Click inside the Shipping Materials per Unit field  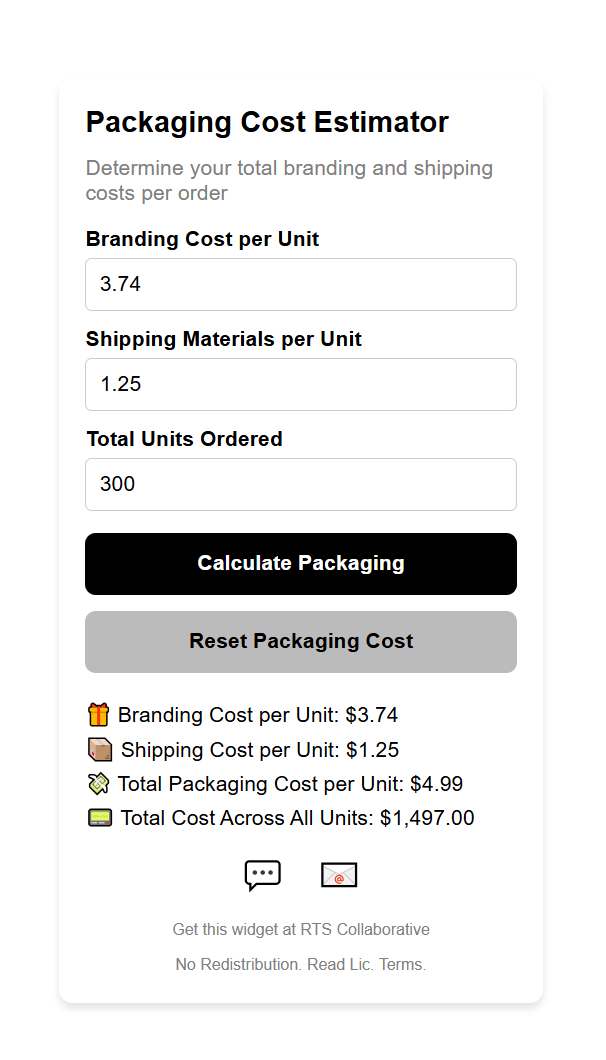[x=300, y=384]
